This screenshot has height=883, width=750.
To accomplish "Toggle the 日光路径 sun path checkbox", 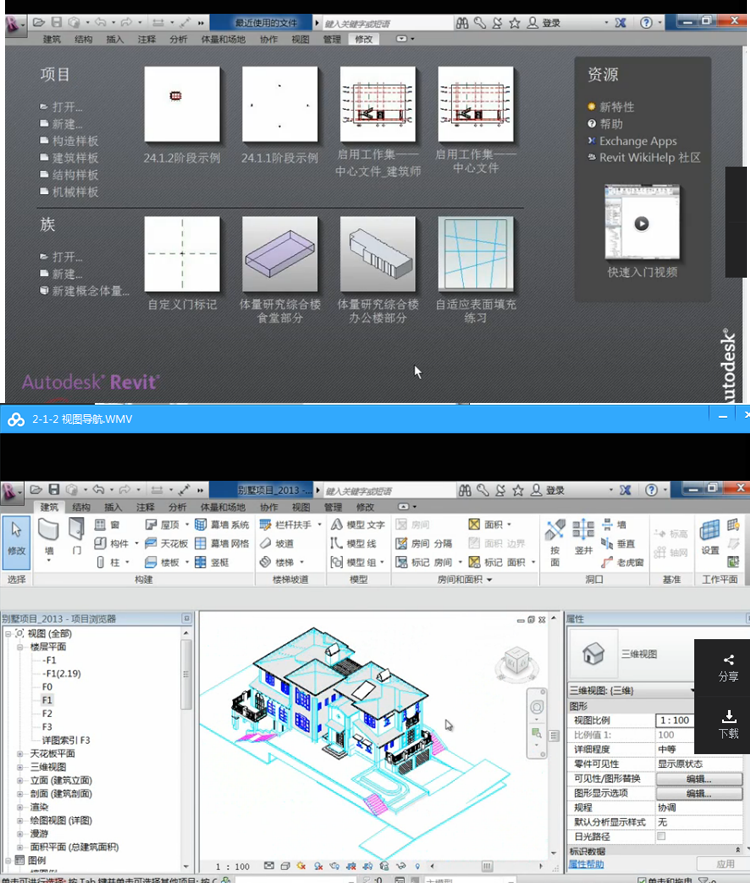I will coord(662,836).
